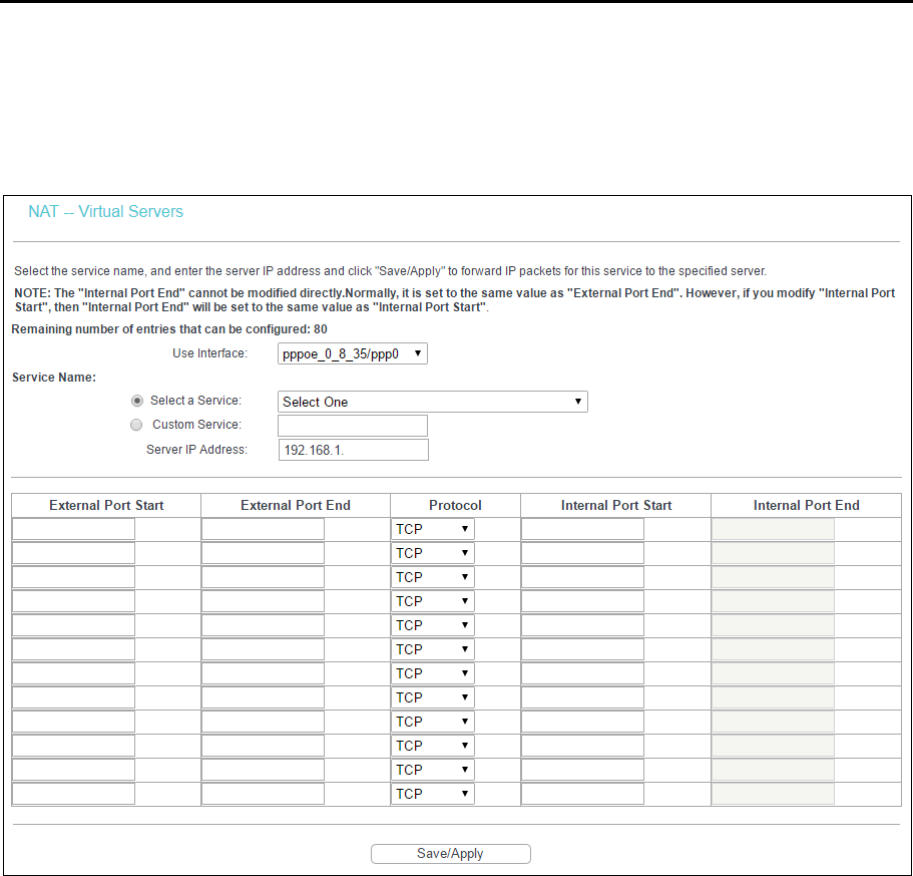This screenshot has height=876, width=913.
Task: Click third row Internal Port Start field
Action: click(582, 577)
